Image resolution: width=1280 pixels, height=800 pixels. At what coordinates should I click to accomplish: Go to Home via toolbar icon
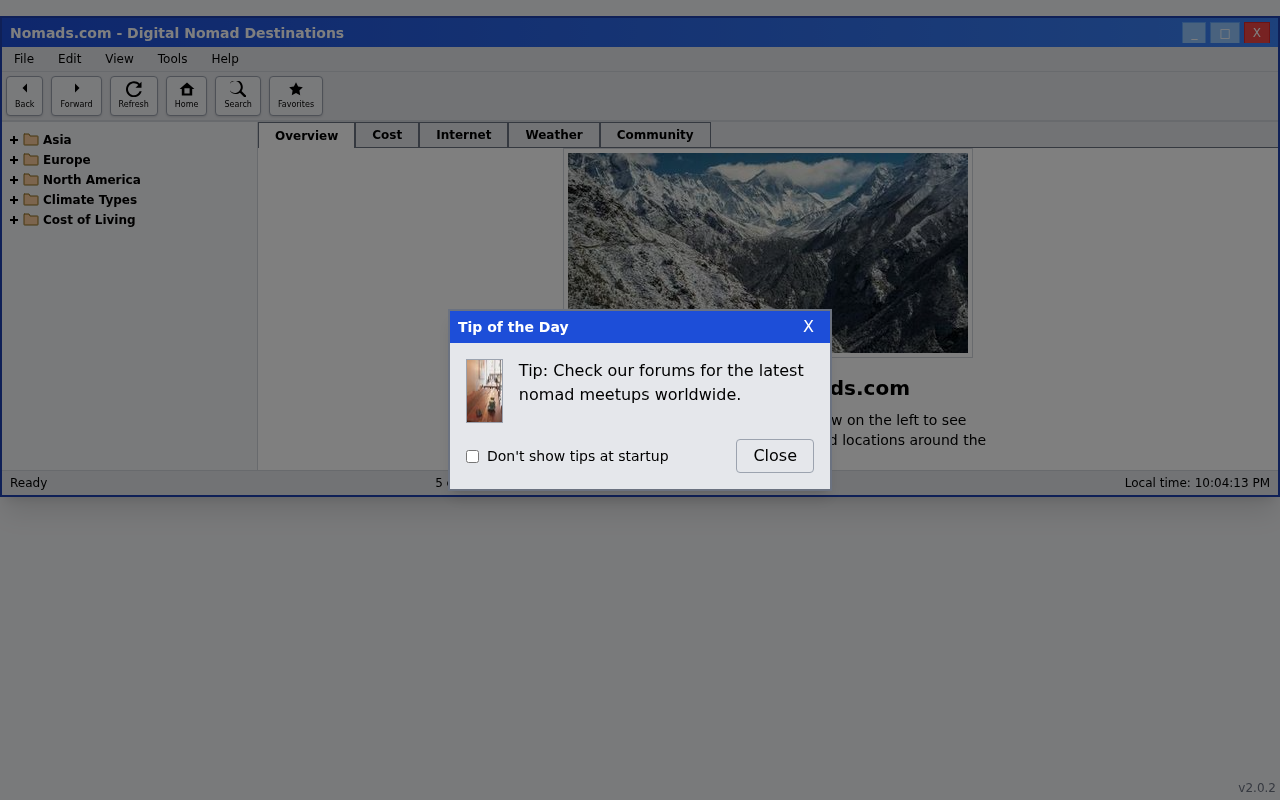pyautogui.click(x=186, y=89)
